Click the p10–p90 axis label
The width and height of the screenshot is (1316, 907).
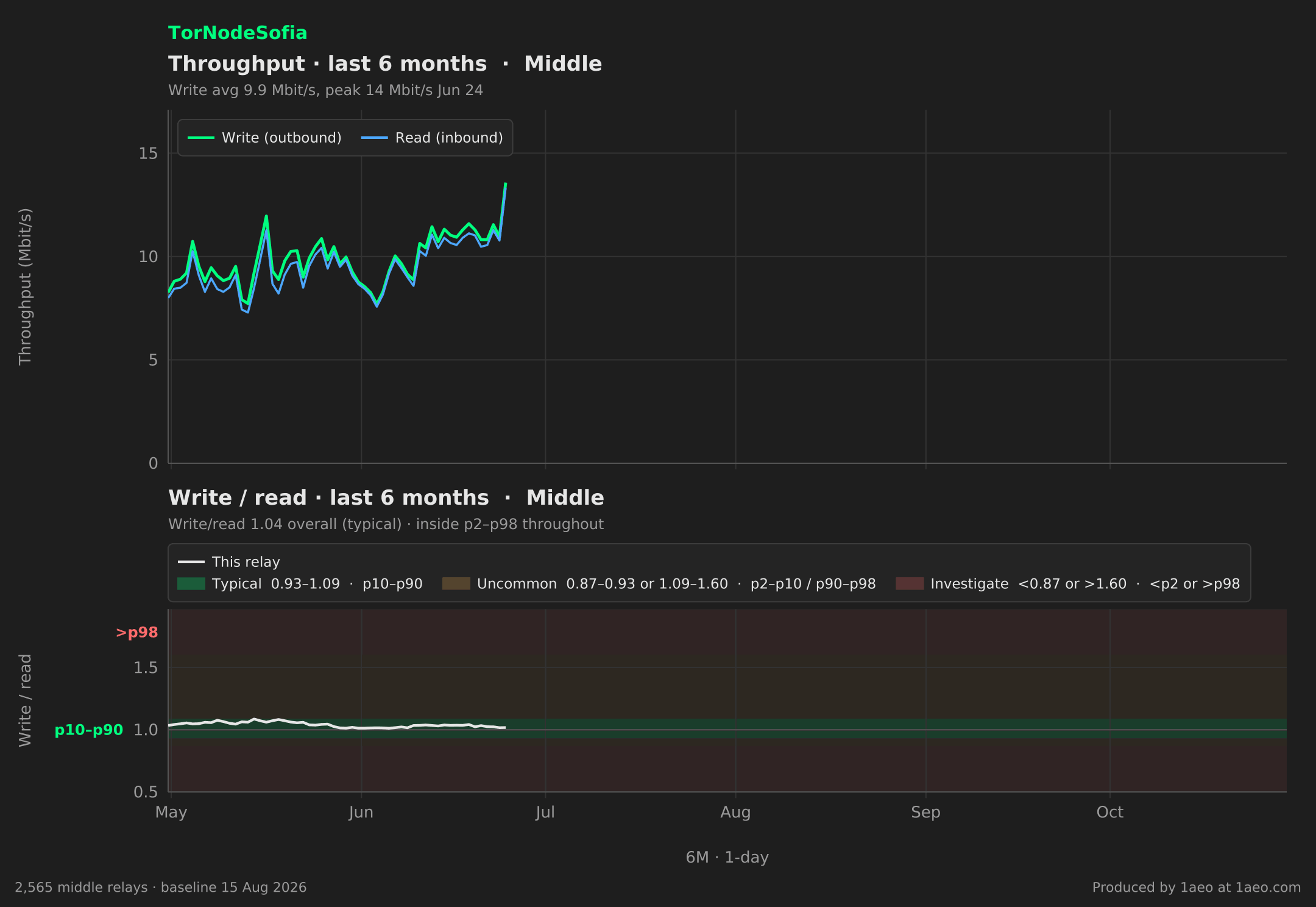click(89, 730)
